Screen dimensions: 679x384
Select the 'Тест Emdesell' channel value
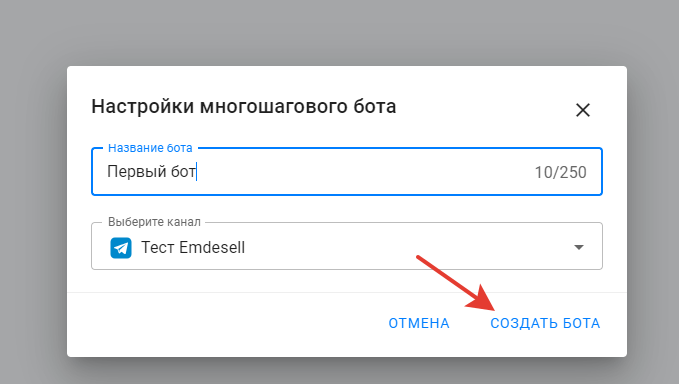coord(193,248)
